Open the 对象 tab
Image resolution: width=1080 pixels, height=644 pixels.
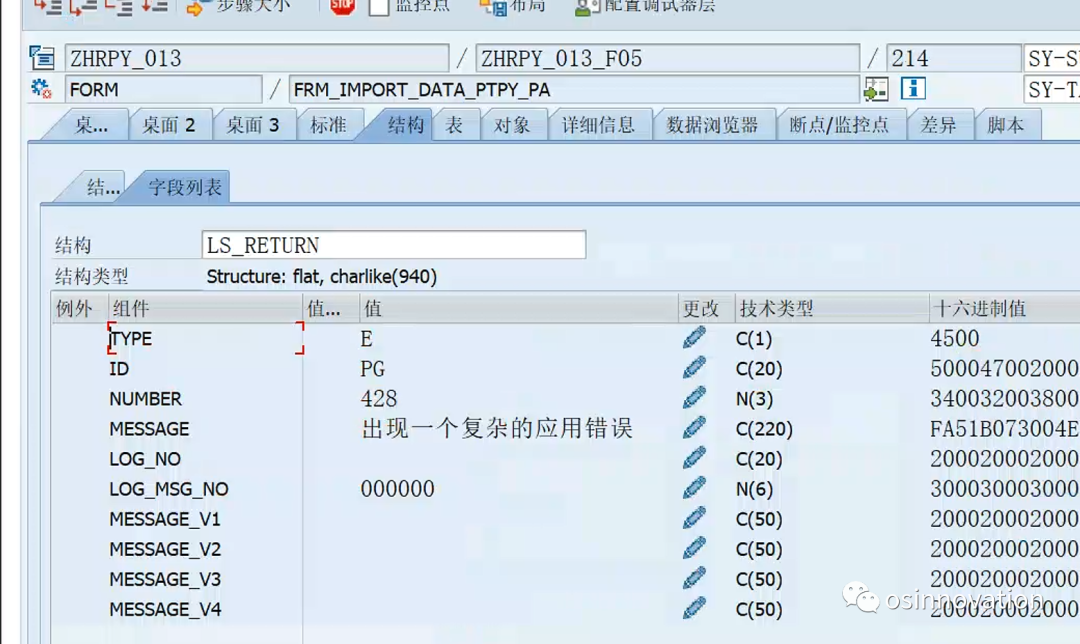coord(512,125)
